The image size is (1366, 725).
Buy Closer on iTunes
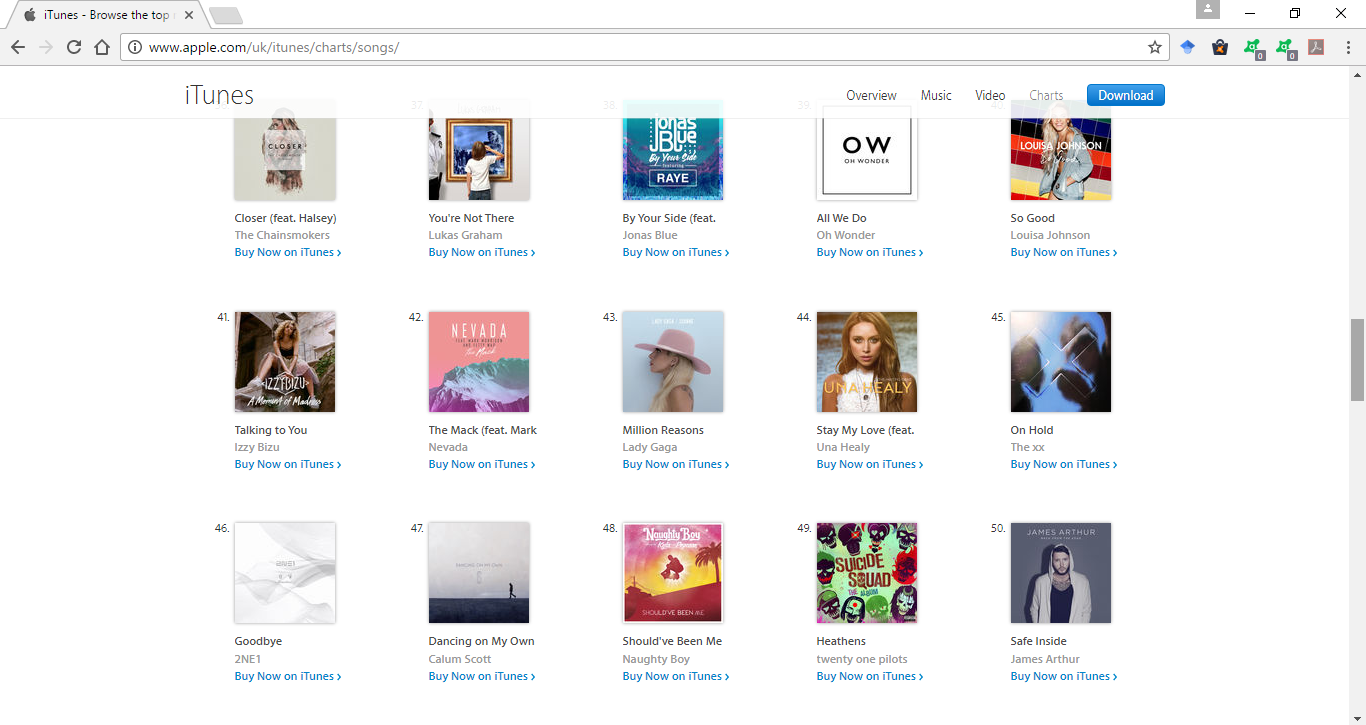tap(288, 252)
